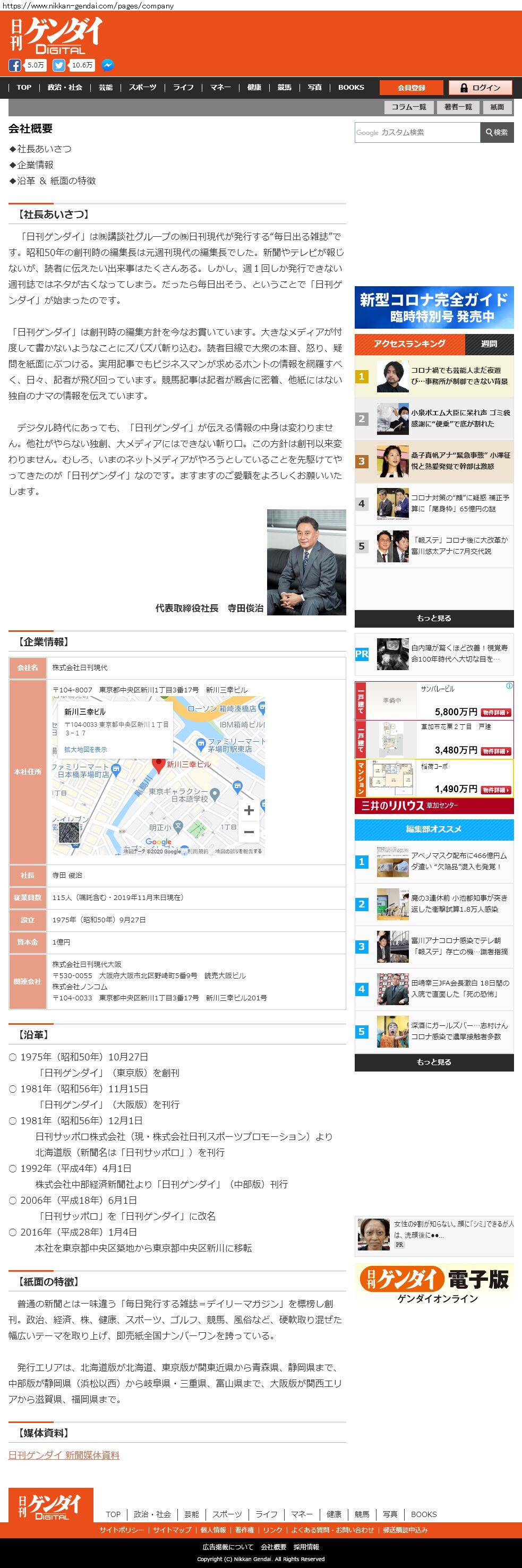This screenshot has height=1568, width=522.
Task: Open スポーツ in main navigation
Action: [x=142, y=88]
